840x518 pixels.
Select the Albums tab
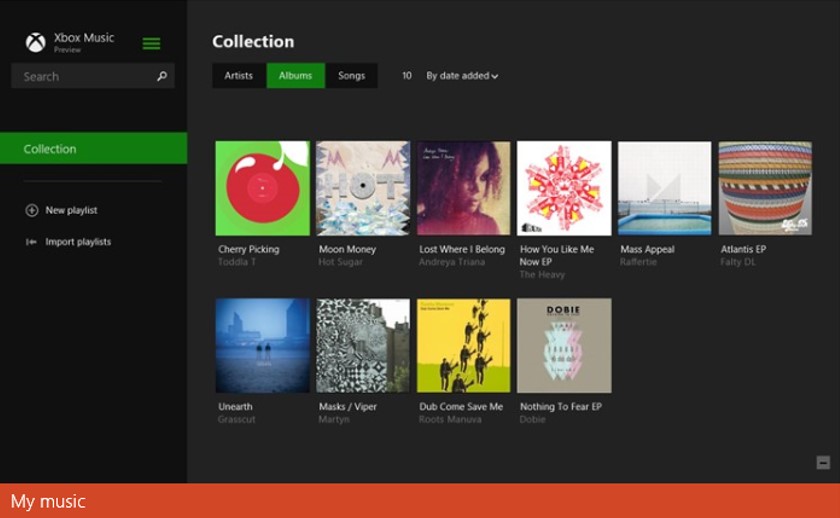296,76
